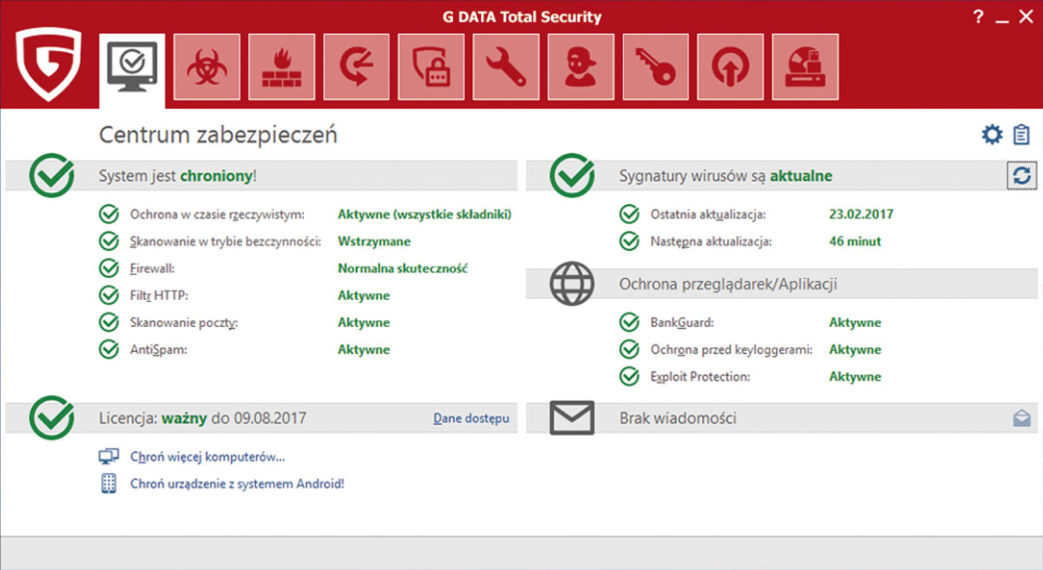Open the Password Manager shield-lock tab
This screenshot has width=1043, height=570.
[x=431, y=67]
